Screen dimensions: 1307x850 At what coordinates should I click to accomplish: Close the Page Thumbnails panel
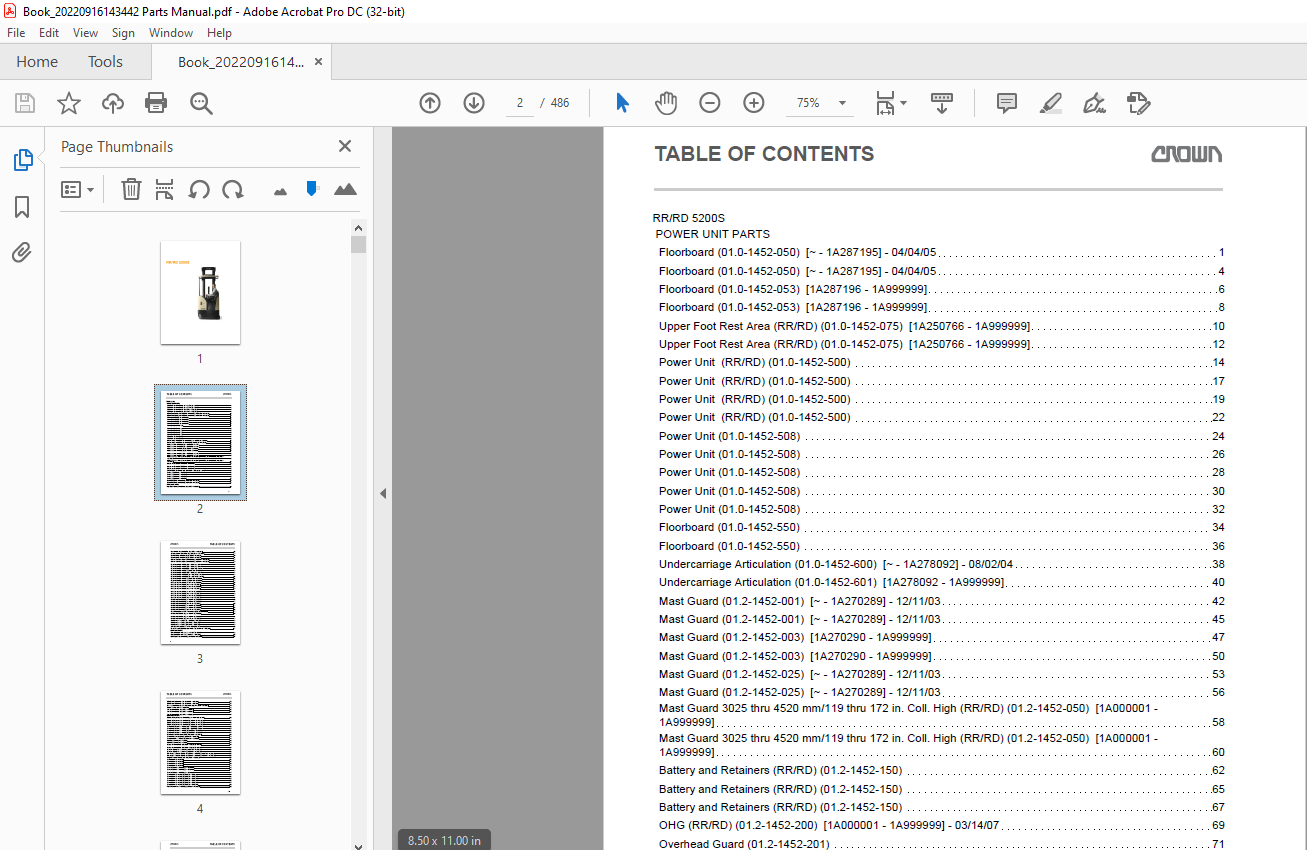[x=345, y=146]
